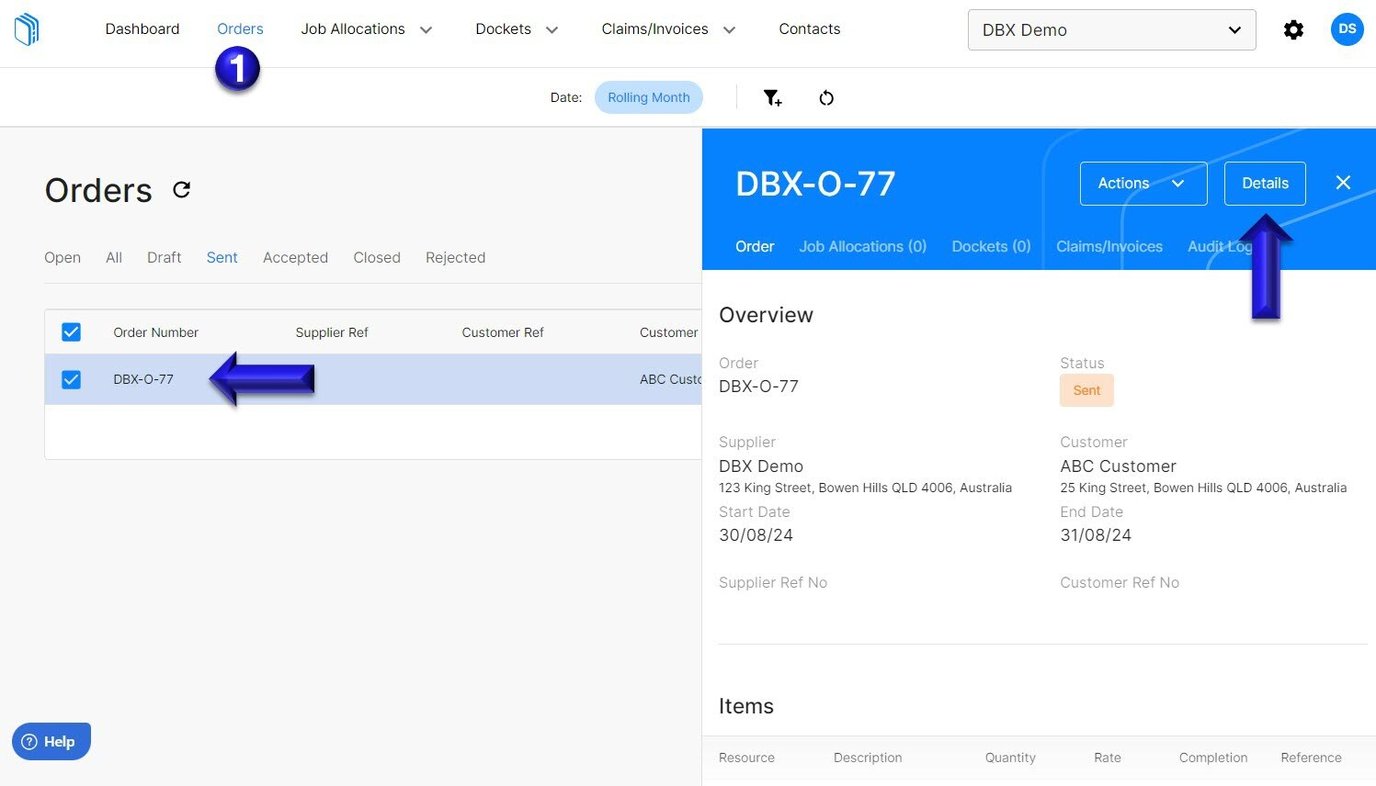Change the Rolling Month date filter
This screenshot has height=786, width=1376.
tap(648, 97)
